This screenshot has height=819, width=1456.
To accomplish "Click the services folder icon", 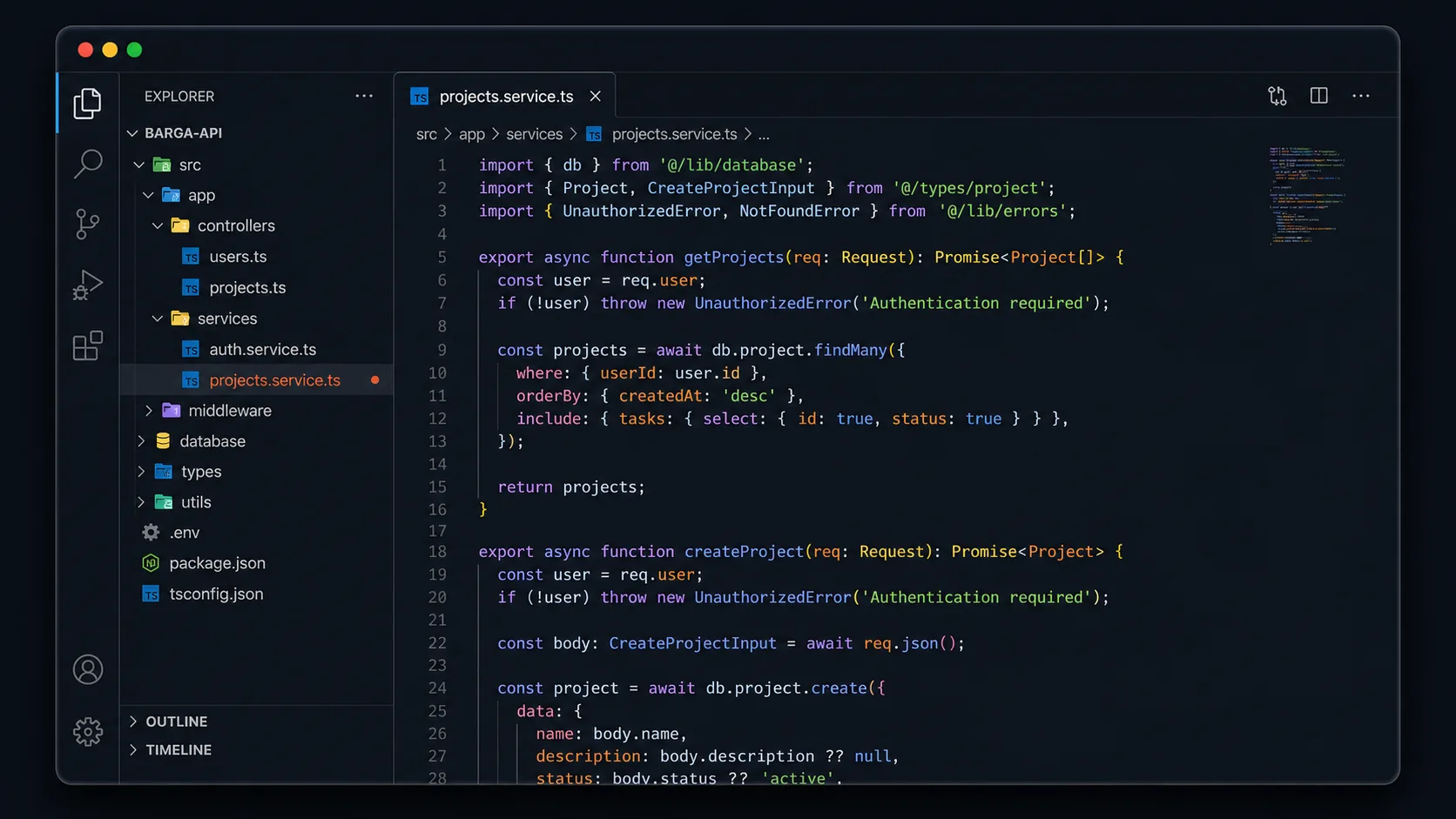I will tap(180, 319).
